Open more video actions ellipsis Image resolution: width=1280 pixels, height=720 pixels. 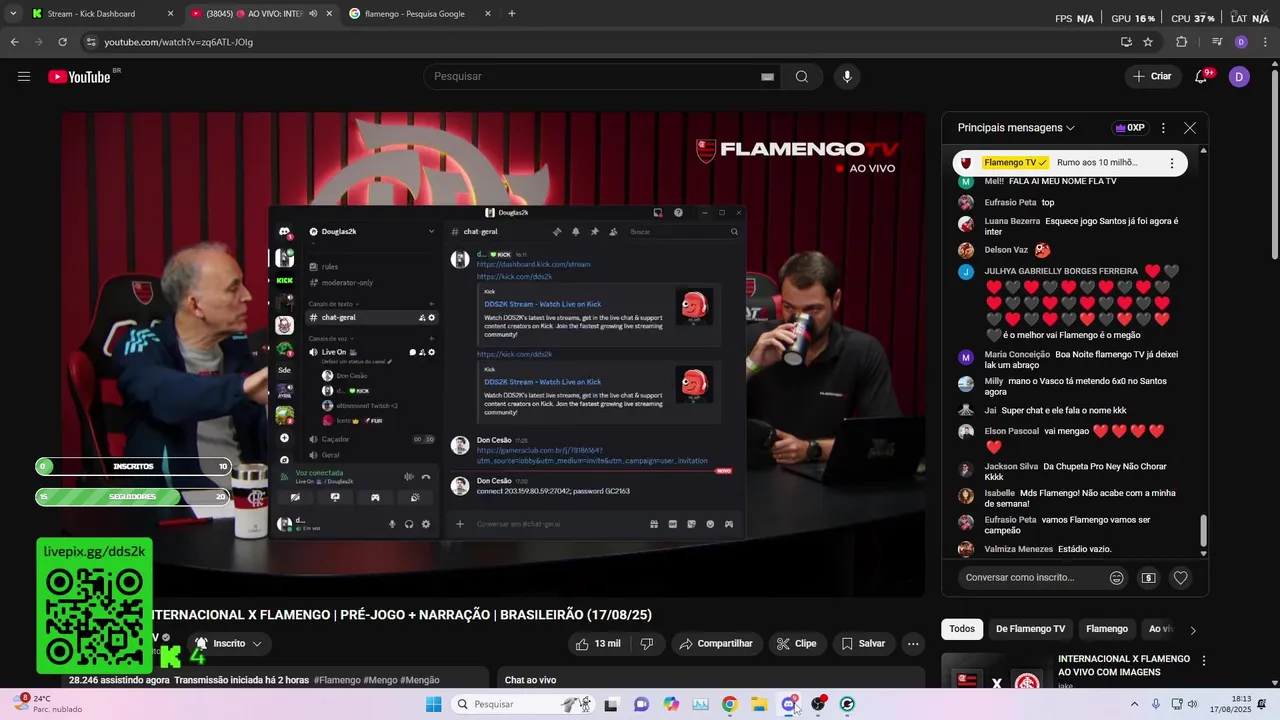click(x=913, y=644)
